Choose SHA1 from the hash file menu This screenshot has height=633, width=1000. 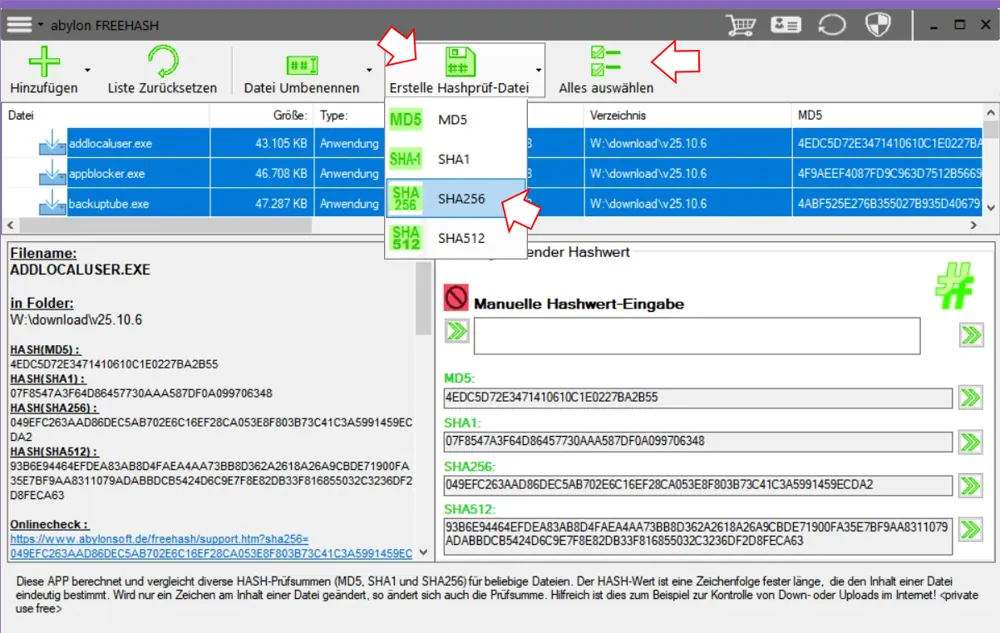(x=456, y=159)
